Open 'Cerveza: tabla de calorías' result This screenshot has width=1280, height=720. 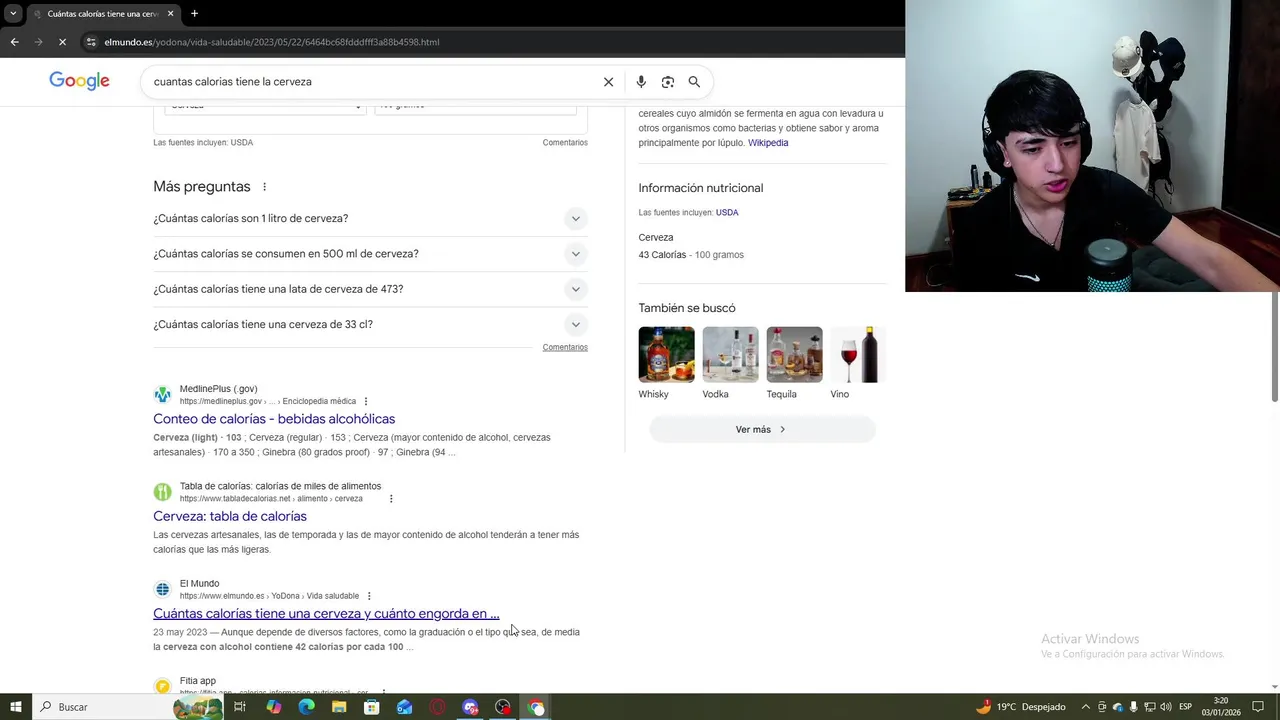pyautogui.click(x=230, y=516)
